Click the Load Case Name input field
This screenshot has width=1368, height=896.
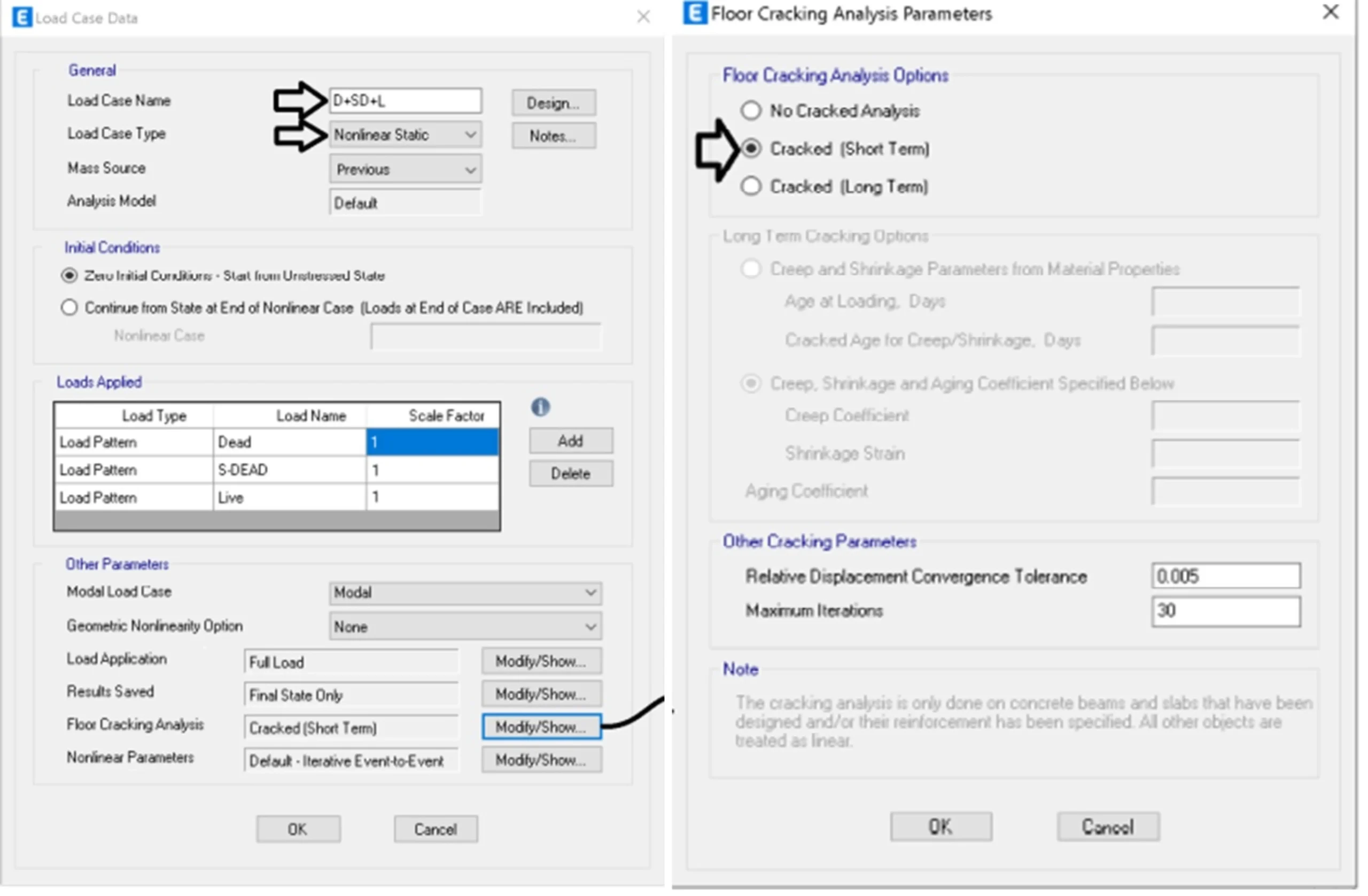pyautogui.click(x=405, y=101)
